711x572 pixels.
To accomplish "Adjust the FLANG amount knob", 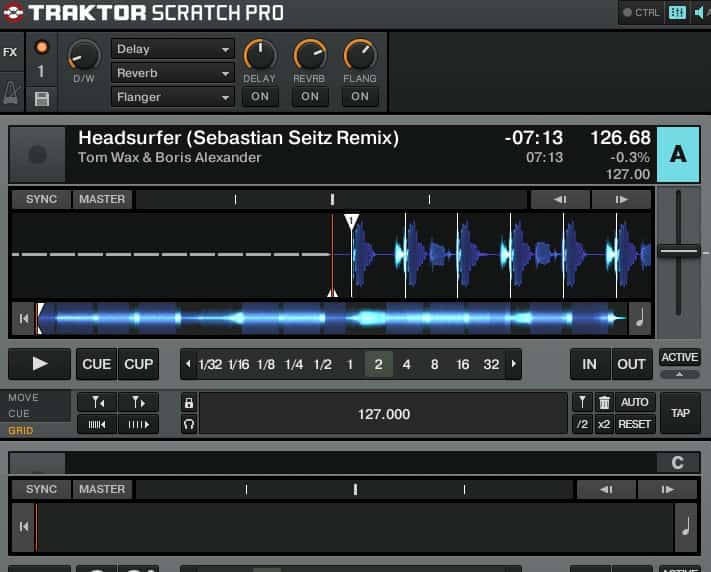I will click(360, 55).
